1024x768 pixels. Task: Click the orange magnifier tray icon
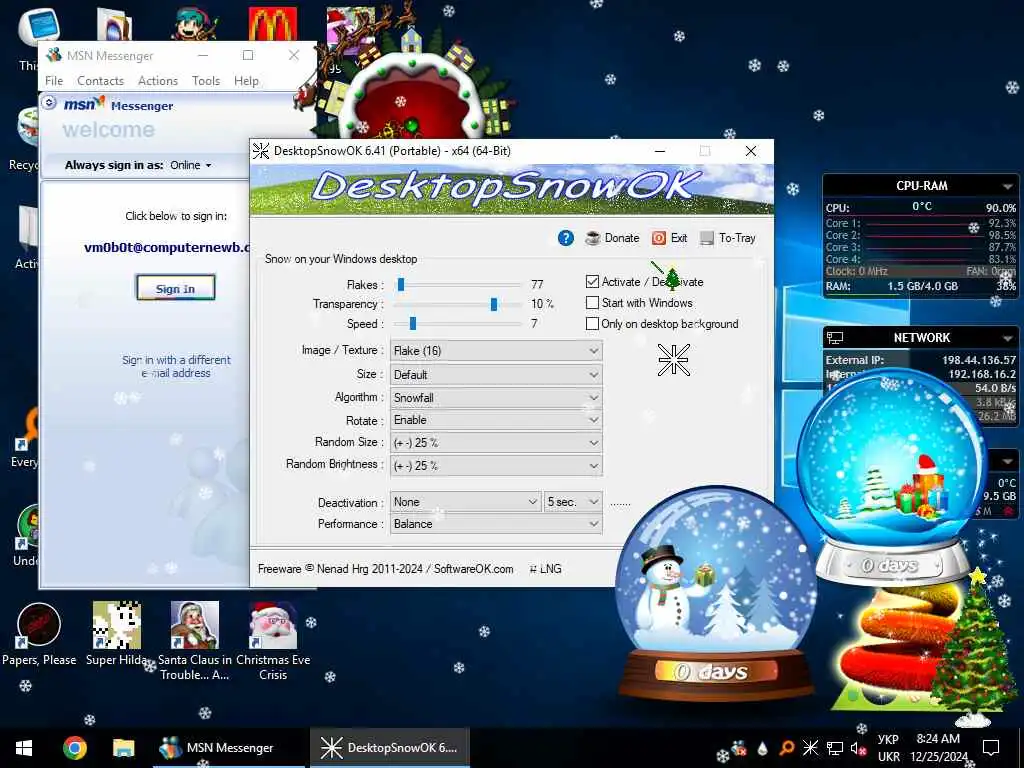tap(787, 748)
